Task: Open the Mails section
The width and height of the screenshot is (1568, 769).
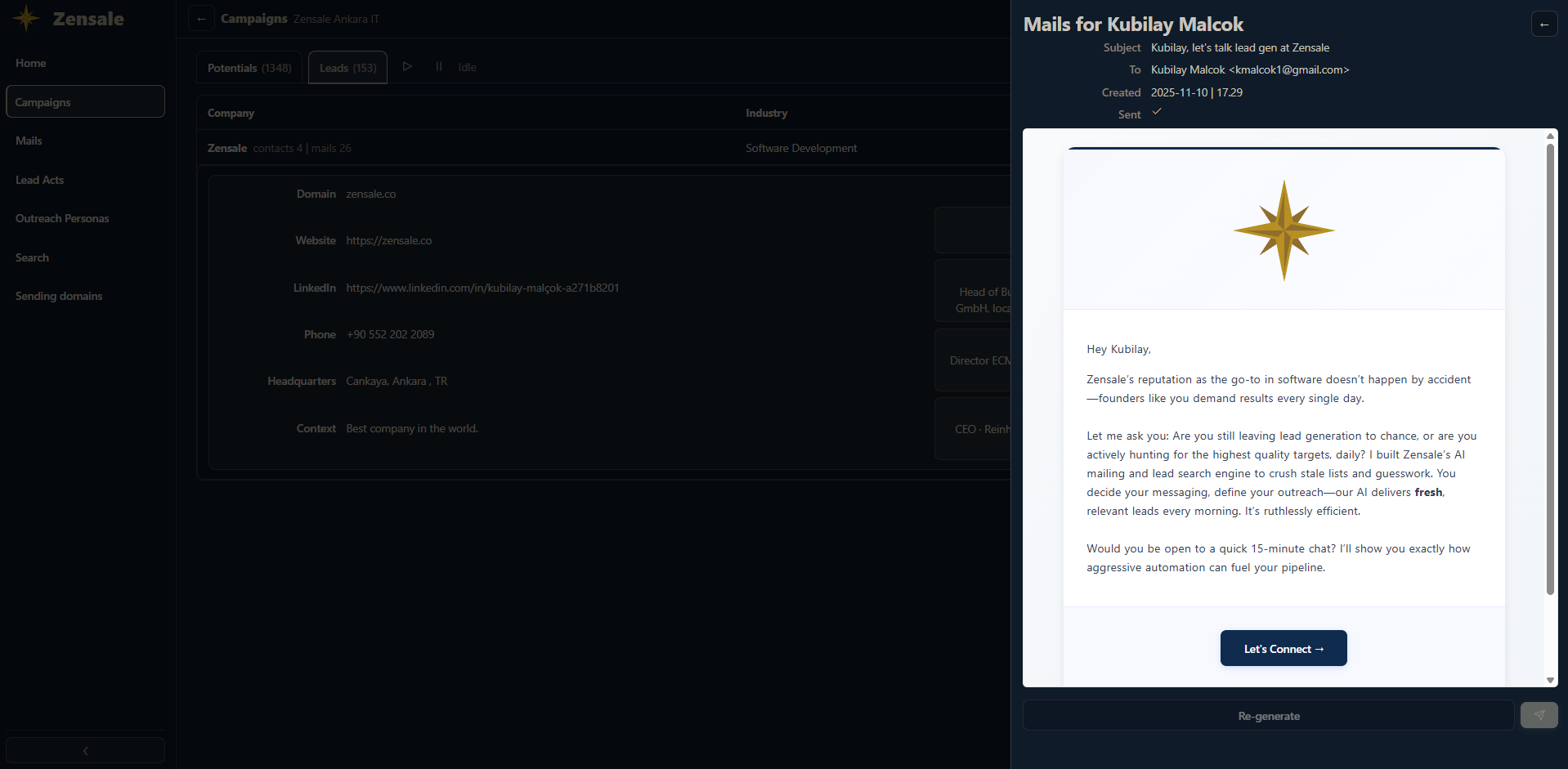Action: [x=85, y=141]
